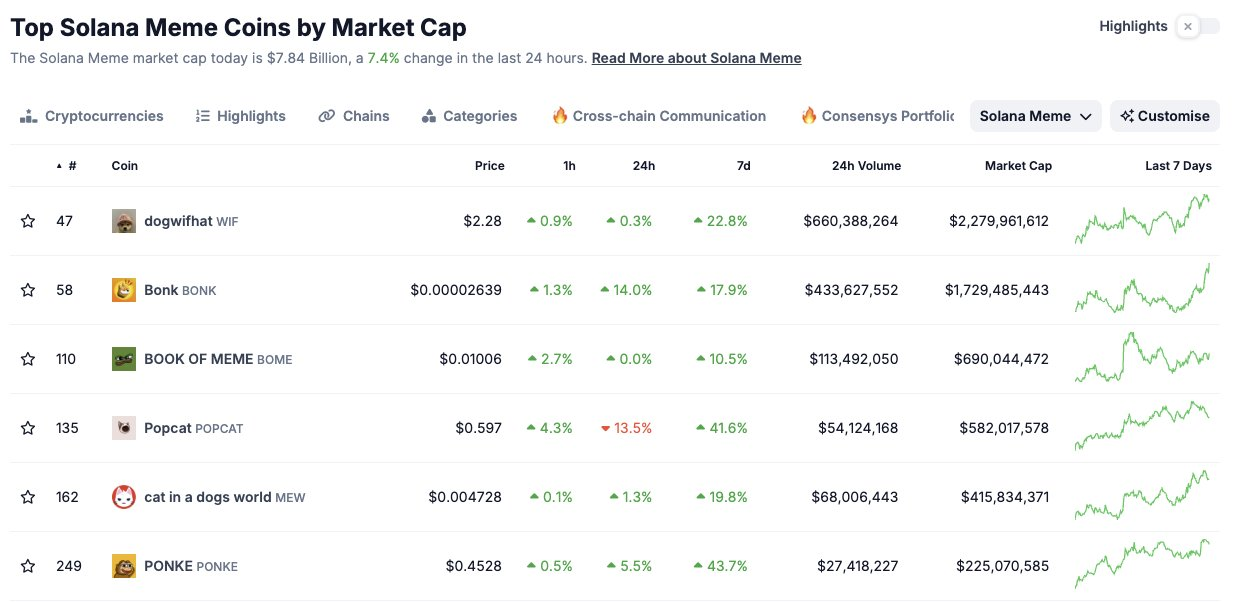Open the Chains tab

pos(354,116)
